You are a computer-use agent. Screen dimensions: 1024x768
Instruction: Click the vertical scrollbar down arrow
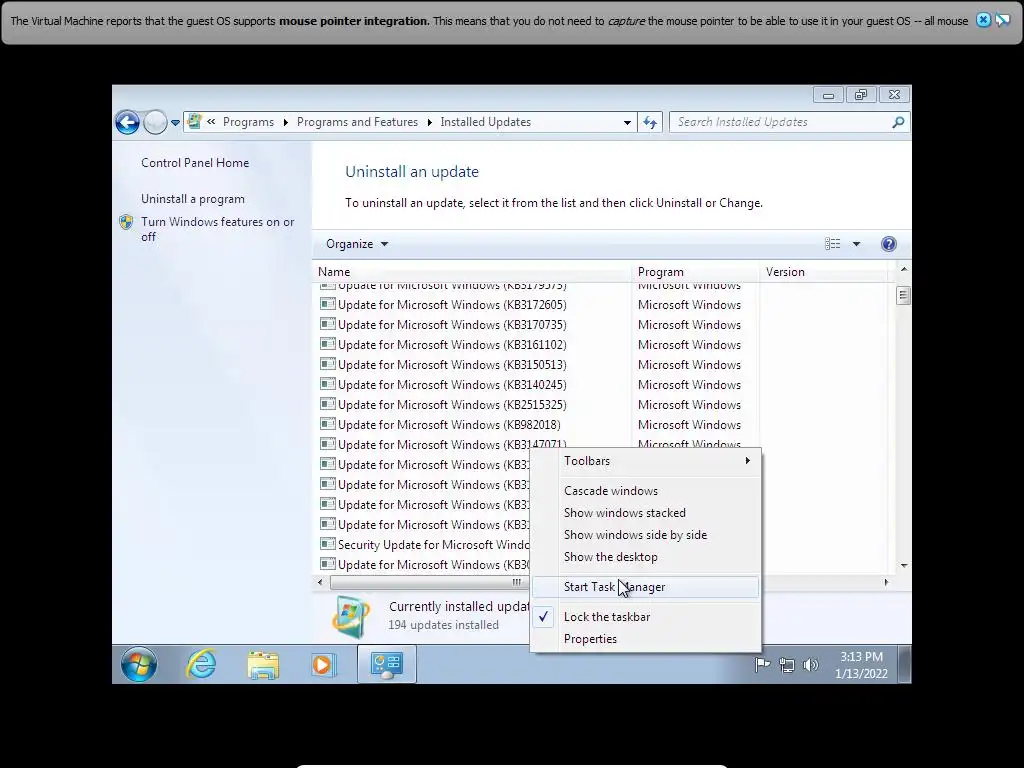pos(904,566)
